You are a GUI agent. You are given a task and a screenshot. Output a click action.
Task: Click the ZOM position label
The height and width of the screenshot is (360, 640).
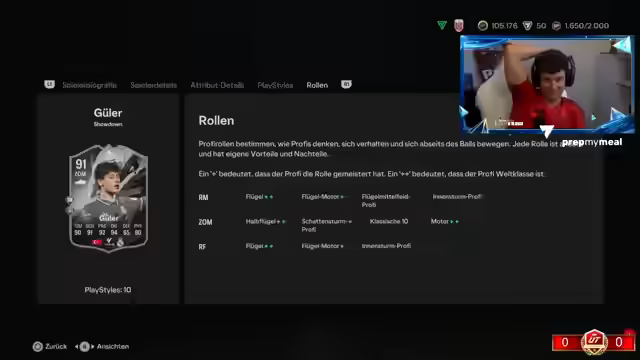click(205, 222)
